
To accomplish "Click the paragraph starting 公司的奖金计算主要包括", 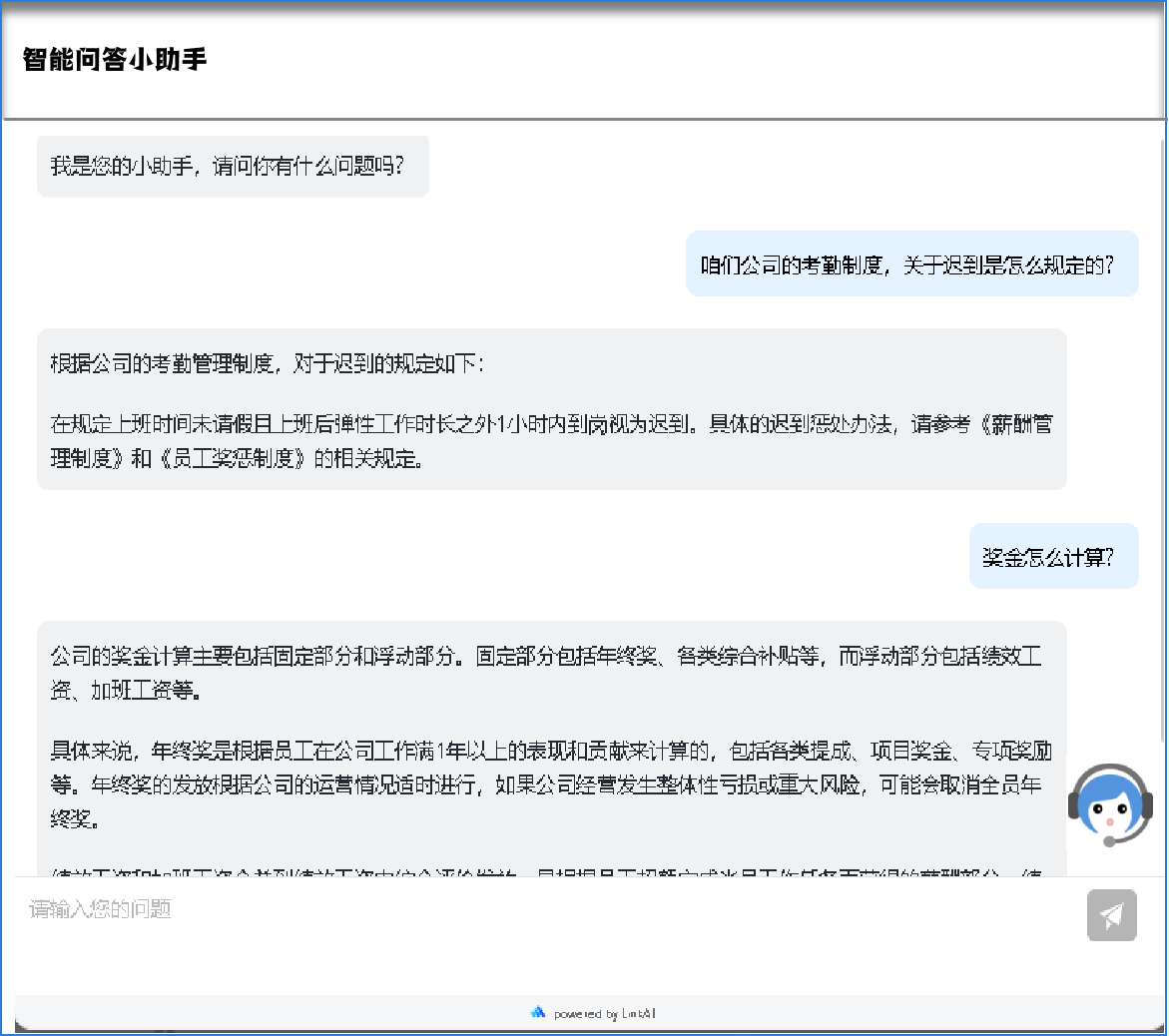I will click(x=546, y=673).
